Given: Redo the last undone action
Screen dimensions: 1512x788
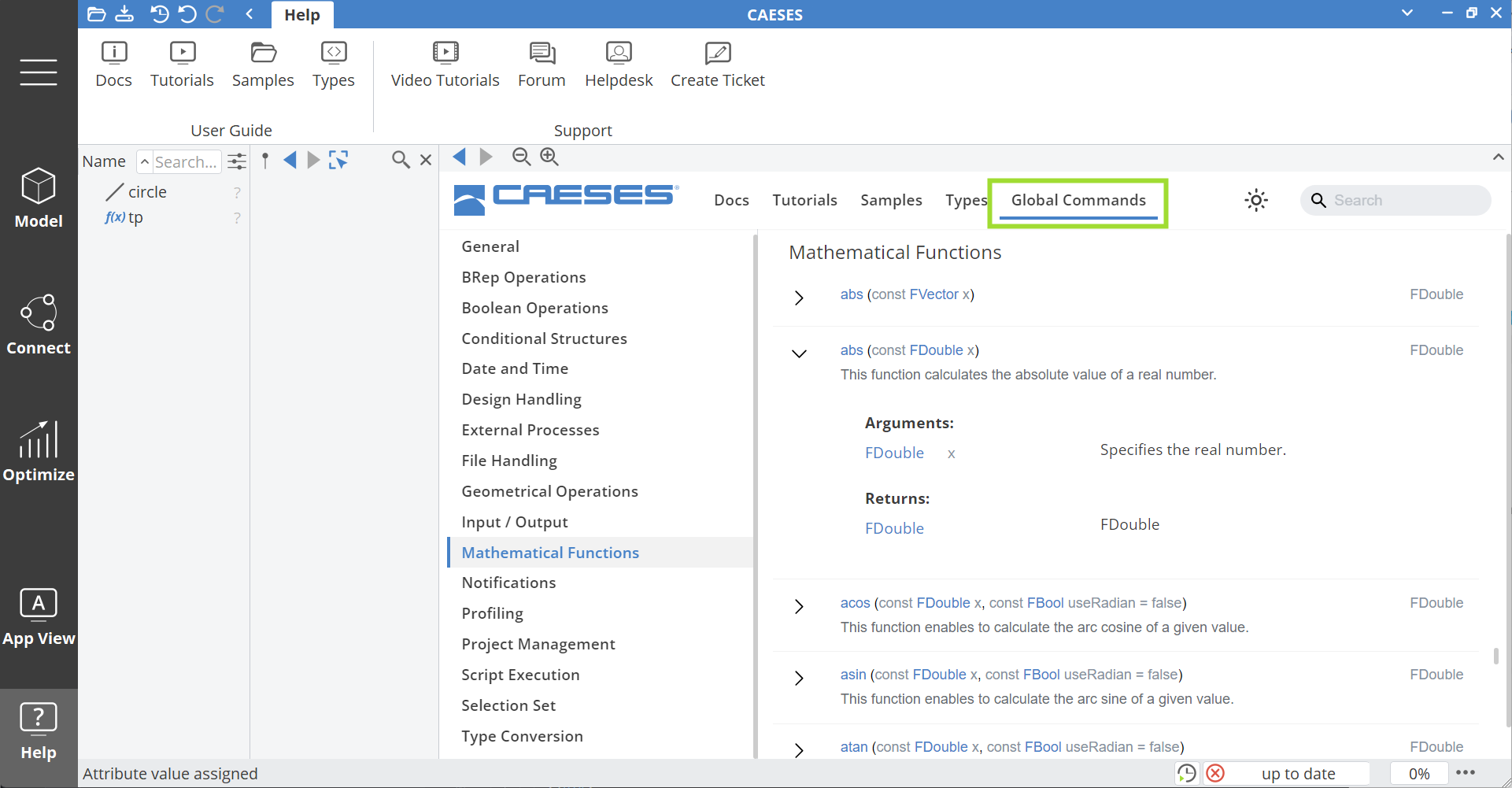Looking at the screenshot, I should [214, 14].
